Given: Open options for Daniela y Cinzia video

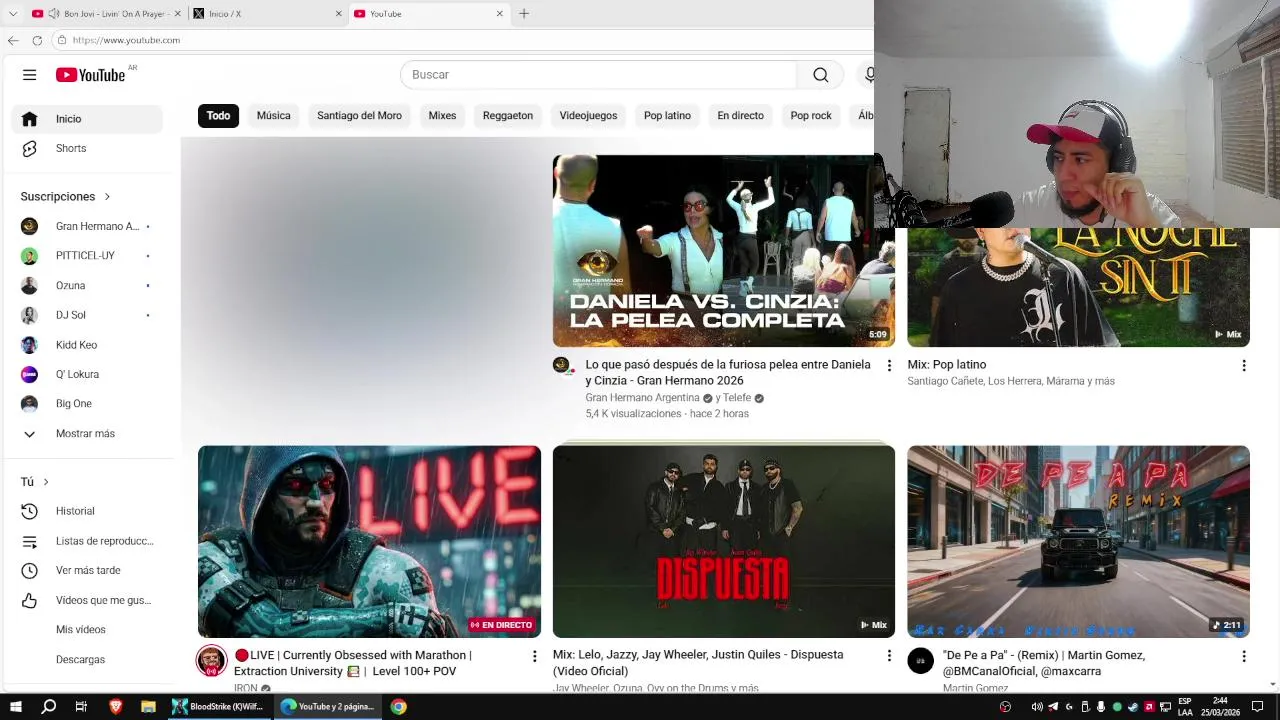Looking at the screenshot, I should coord(889,366).
